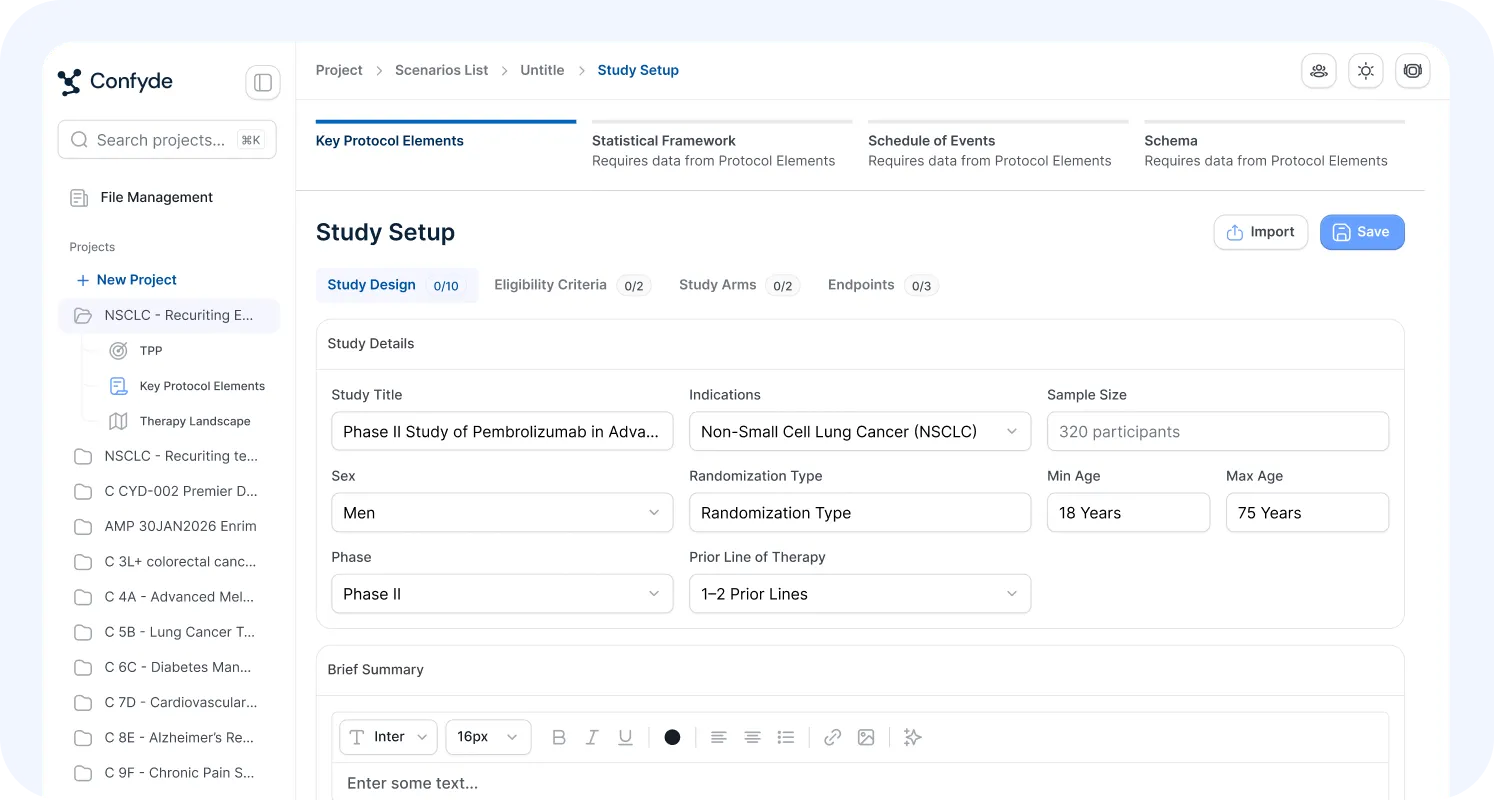Insert a bulleted list
This screenshot has width=1494, height=800.
coord(786,737)
